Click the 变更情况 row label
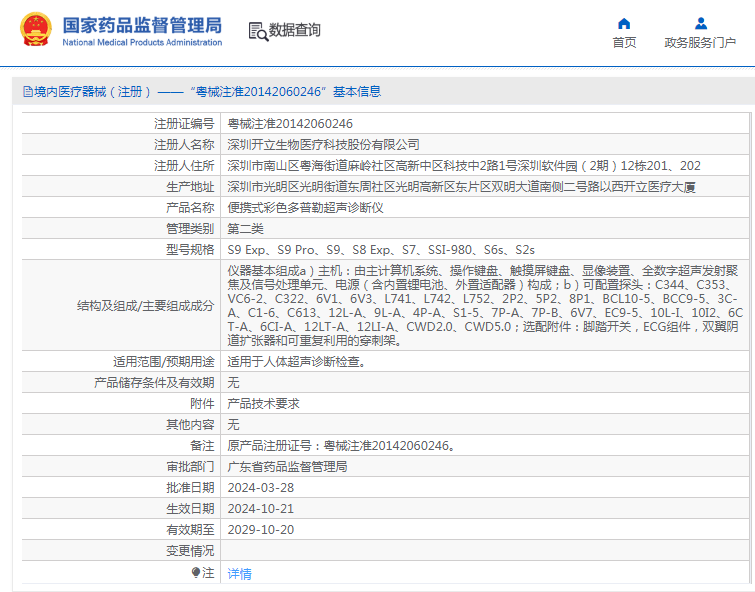Viewport: 755px width, 592px height. 190,551
